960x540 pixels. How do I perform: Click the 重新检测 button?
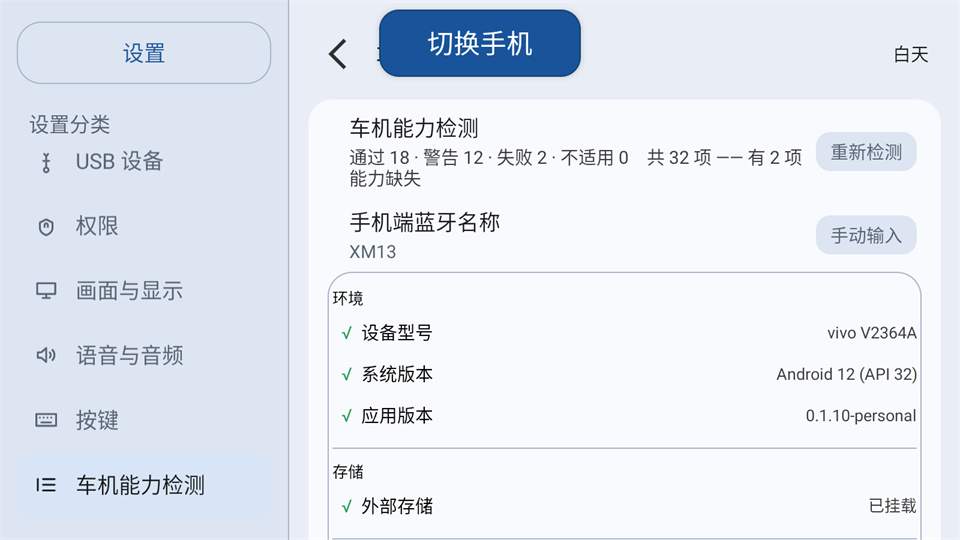pos(866,152)
